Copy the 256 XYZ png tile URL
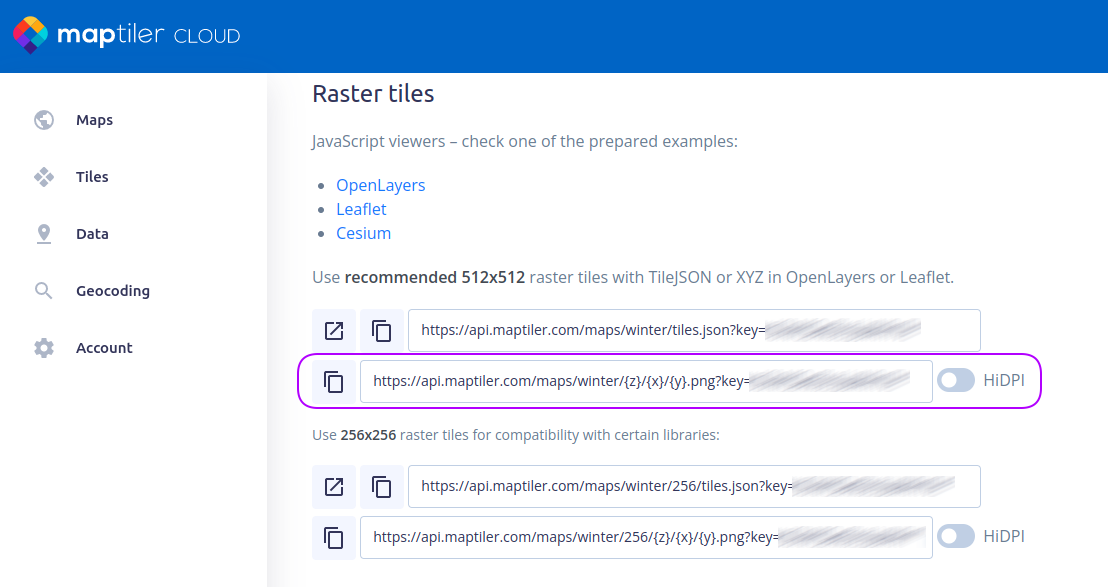 pos(334,537)
